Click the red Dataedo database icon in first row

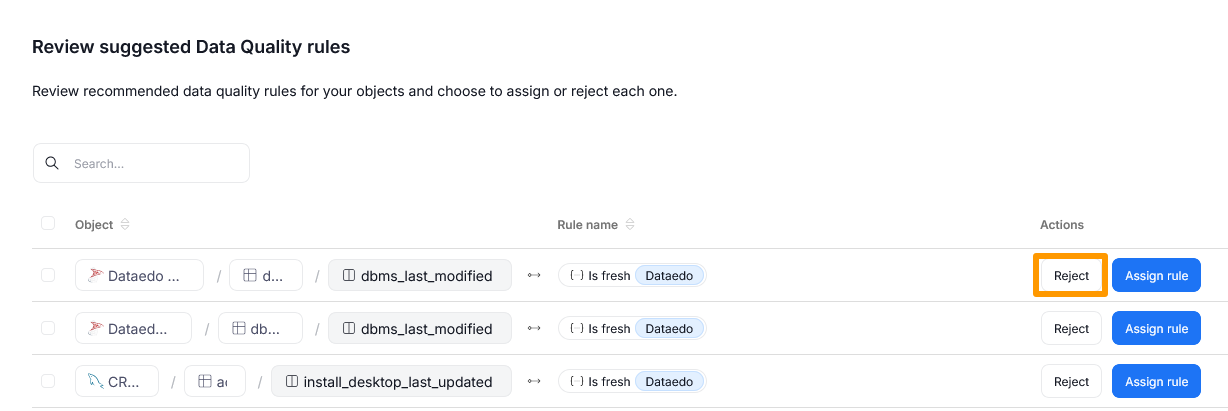click(x=95, y=275)
